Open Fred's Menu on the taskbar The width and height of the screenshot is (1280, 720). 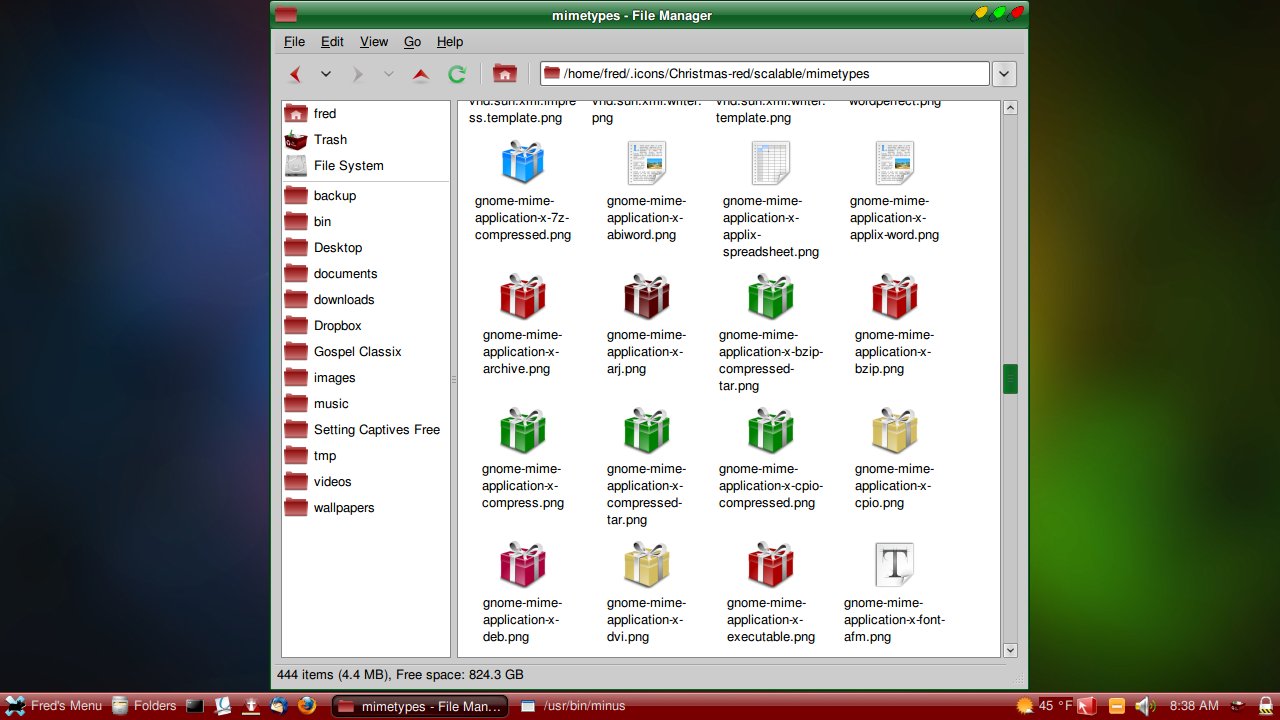pyautogui.click(x=53, y=706)
